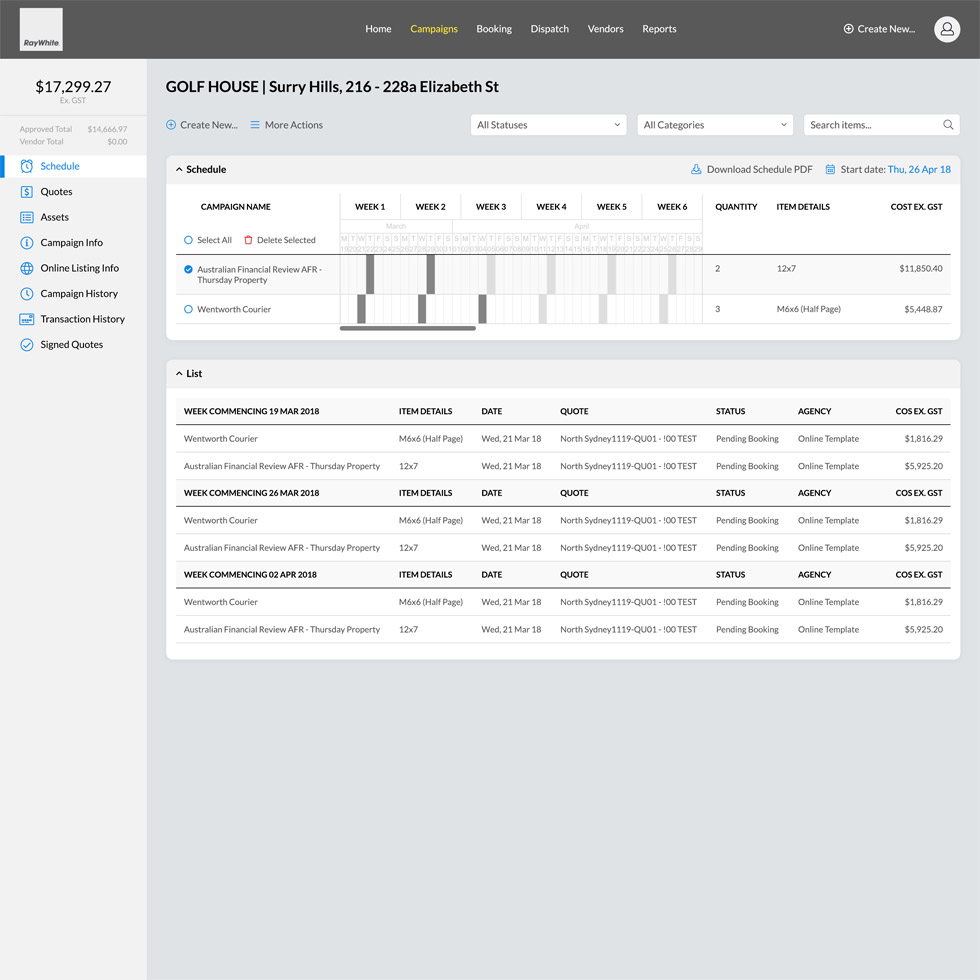Image resolution: width=980 pixels, height=980 pixels.
Task: Open the All Statuses dropdown
Action: pyautogui.click(x=548, y=124)
